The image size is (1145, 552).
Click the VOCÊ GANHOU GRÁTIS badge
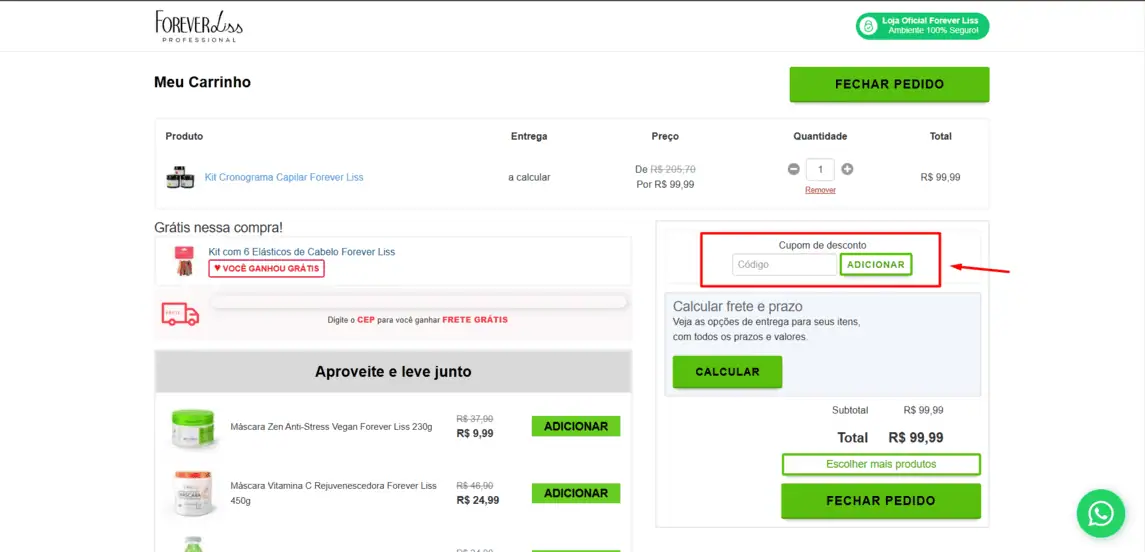click(x=267, y=268)
